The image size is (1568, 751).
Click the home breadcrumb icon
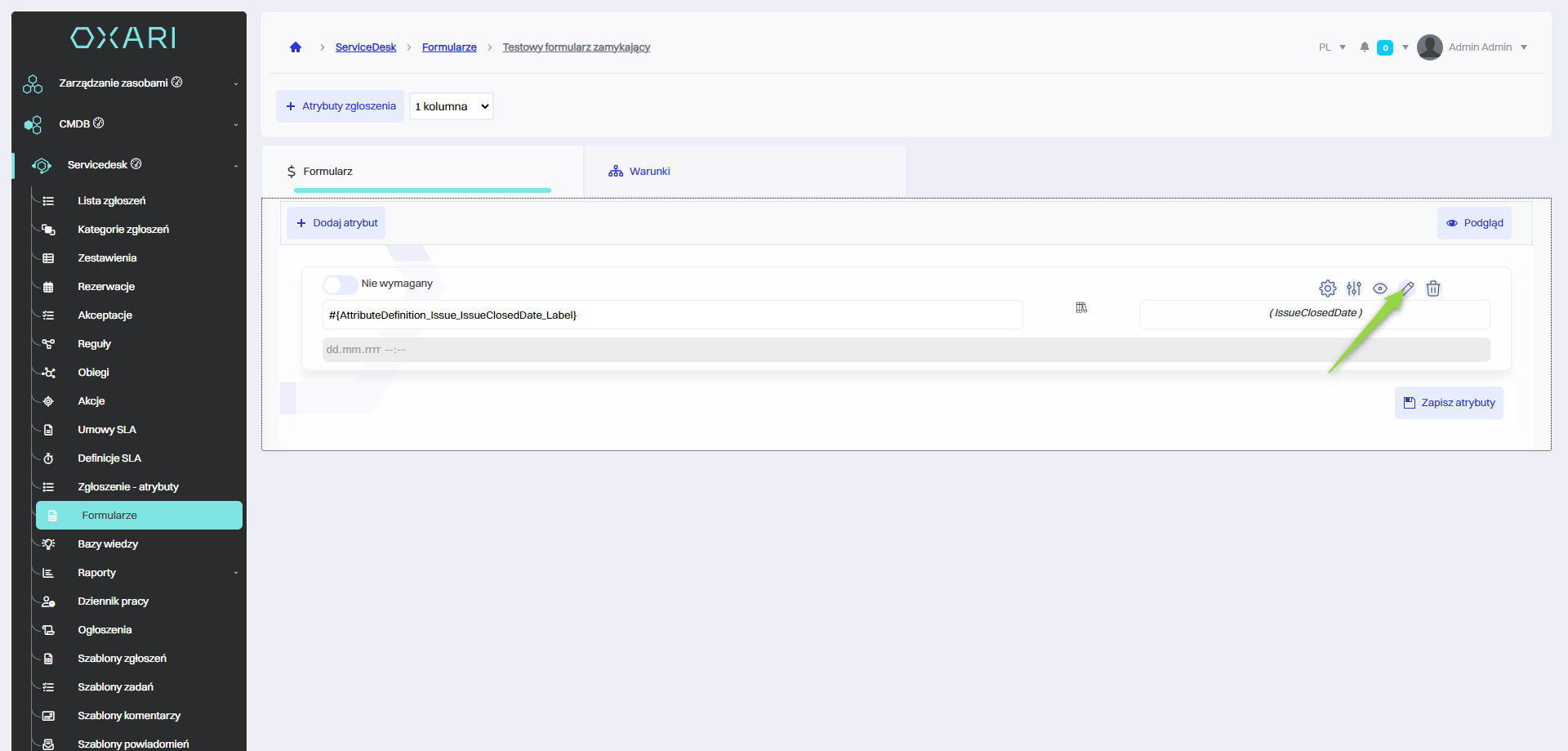coord(296,47)
